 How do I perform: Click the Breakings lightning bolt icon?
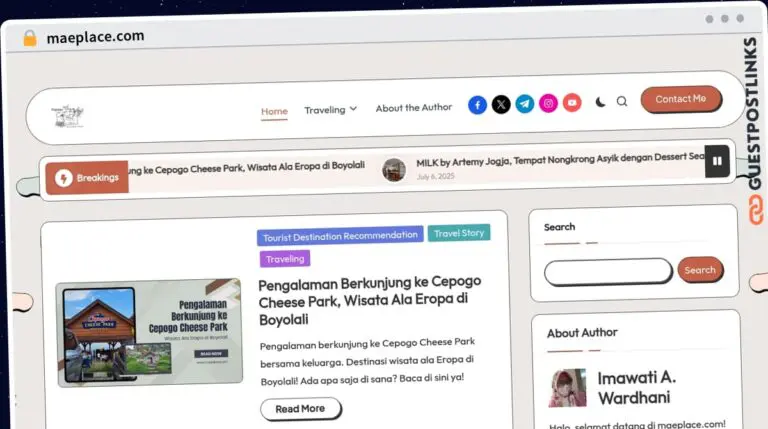click(x=63, y=178)
